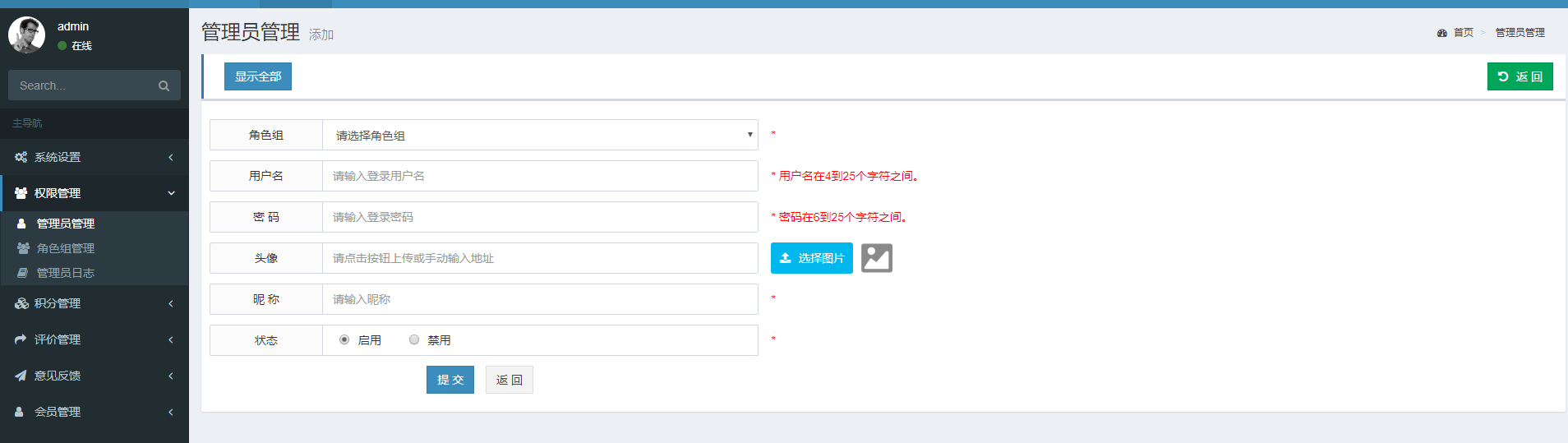Click the user icon beside 会员管理

tap(19, 412)
